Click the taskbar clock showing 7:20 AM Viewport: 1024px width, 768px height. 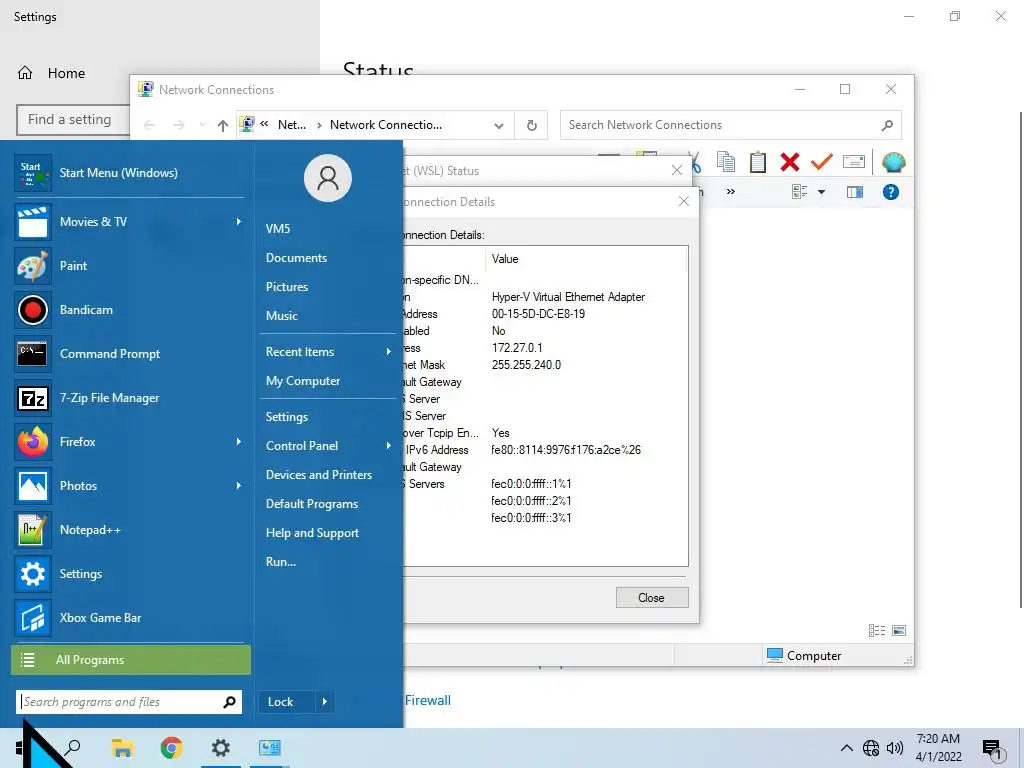[x=938, y=748]
